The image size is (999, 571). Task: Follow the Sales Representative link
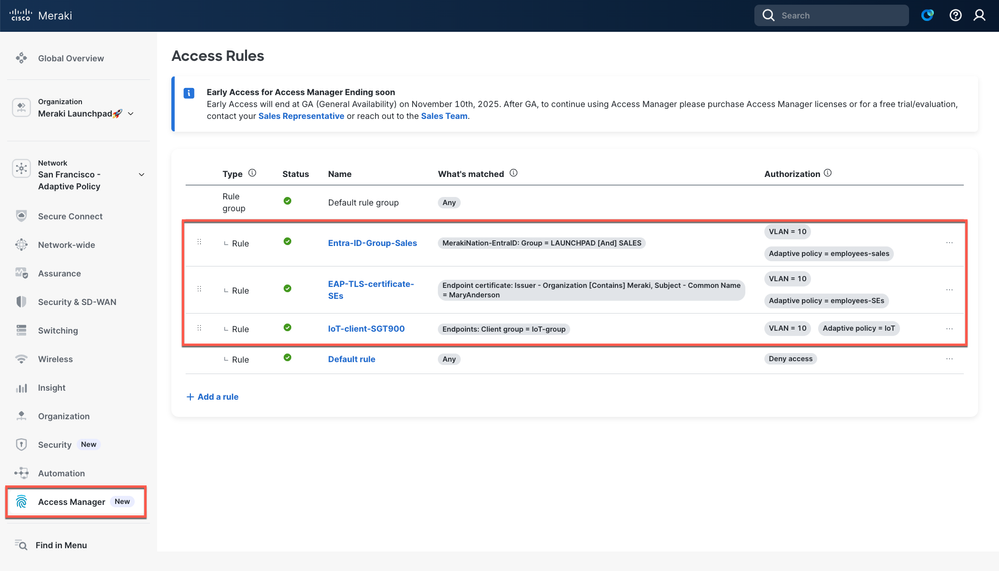point(301,116)
